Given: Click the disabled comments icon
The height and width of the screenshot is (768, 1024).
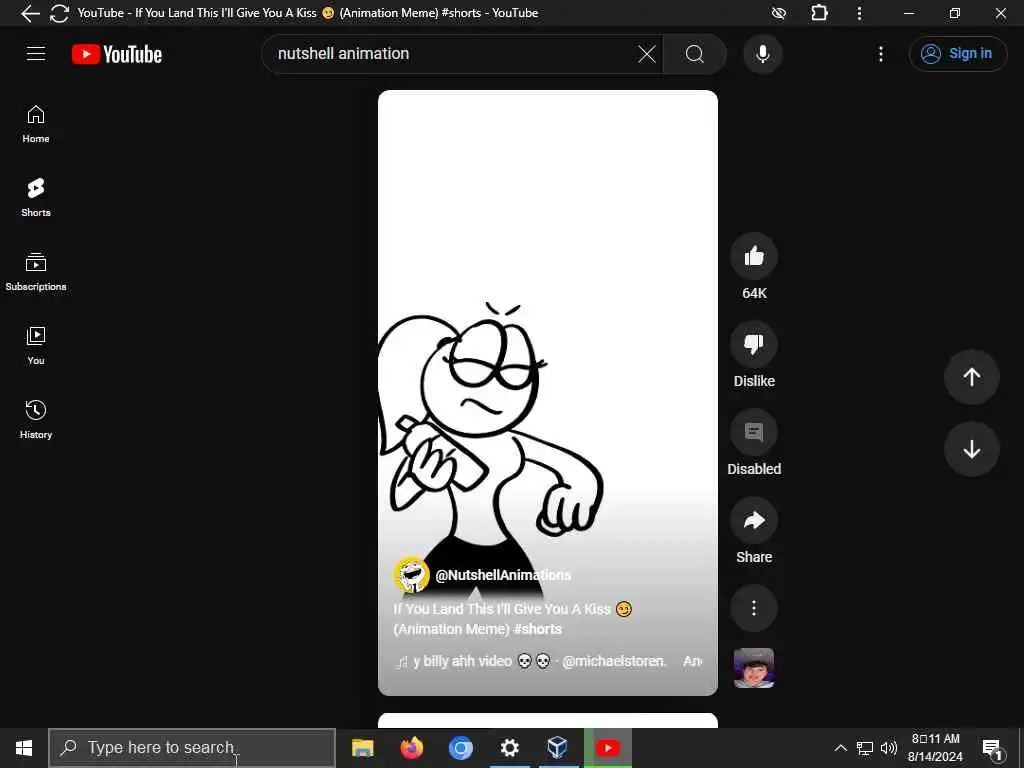Looking at the screenshot, I should pos(754,432).
